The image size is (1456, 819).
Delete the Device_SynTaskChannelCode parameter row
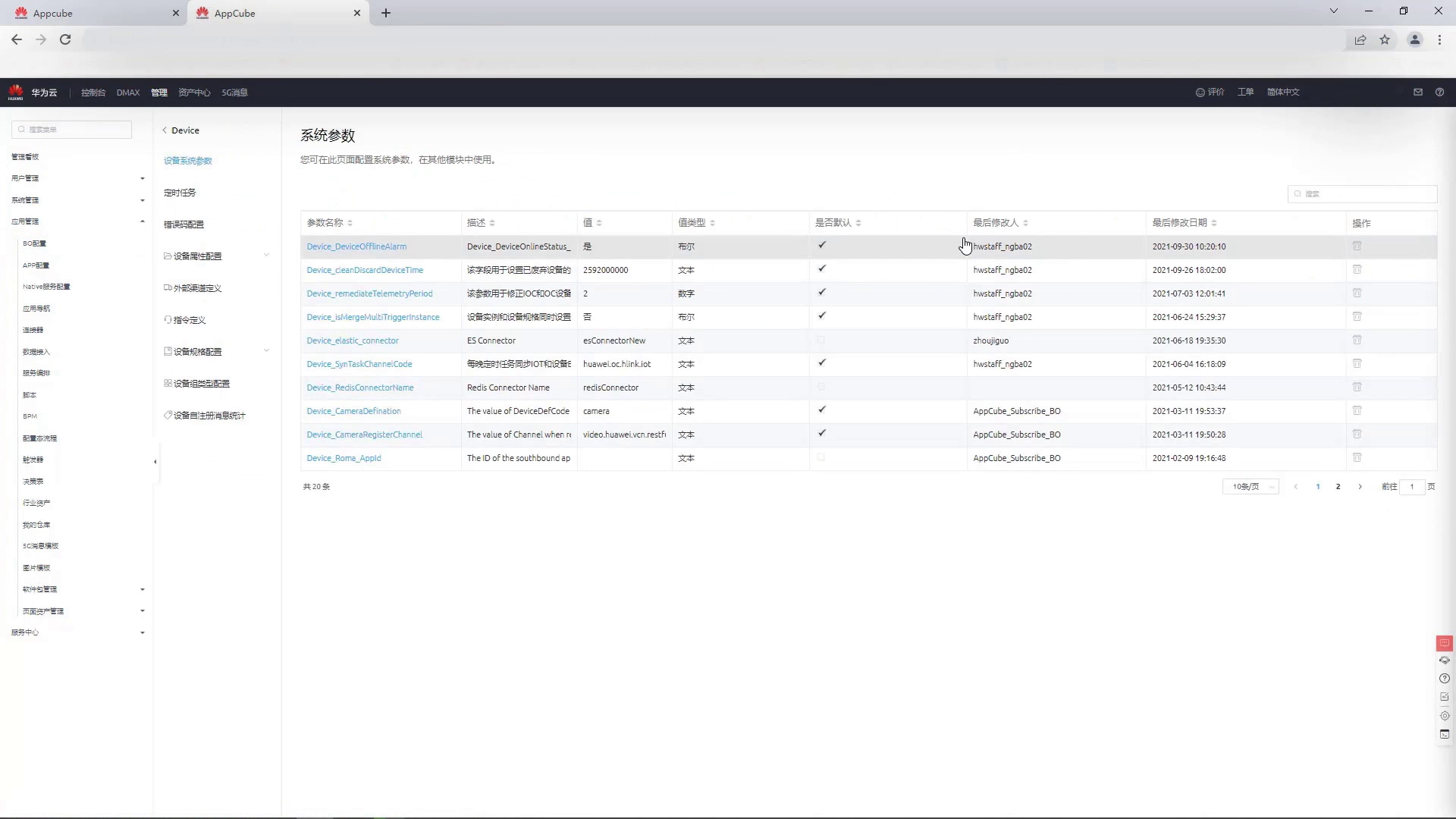(x=1357, y=363)
